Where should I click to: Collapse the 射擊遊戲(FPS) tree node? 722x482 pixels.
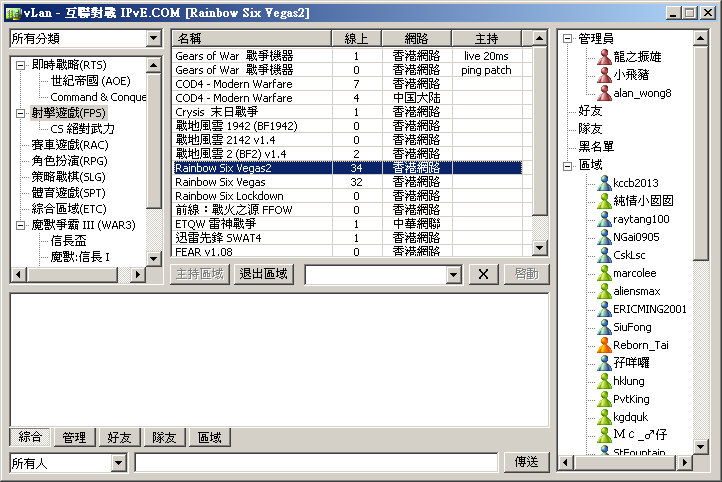pyautogui.click(x=20, y=113)
